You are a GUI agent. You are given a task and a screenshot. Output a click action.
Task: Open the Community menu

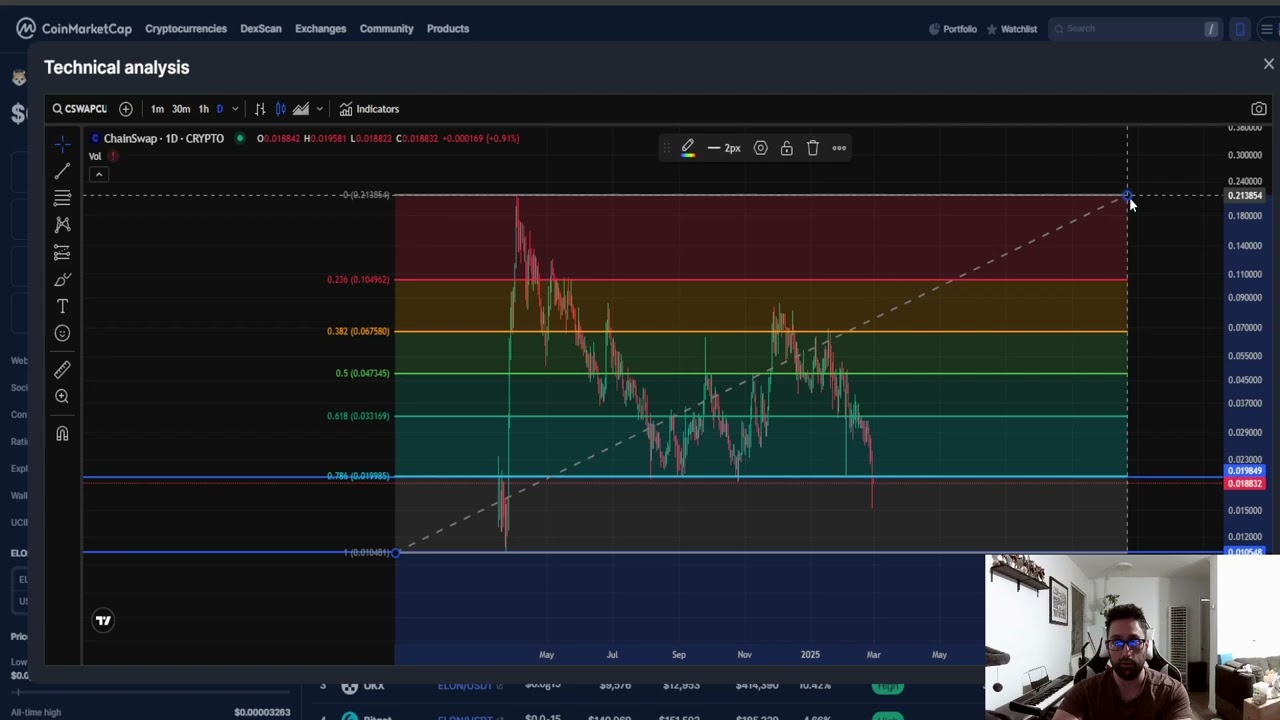387,28
